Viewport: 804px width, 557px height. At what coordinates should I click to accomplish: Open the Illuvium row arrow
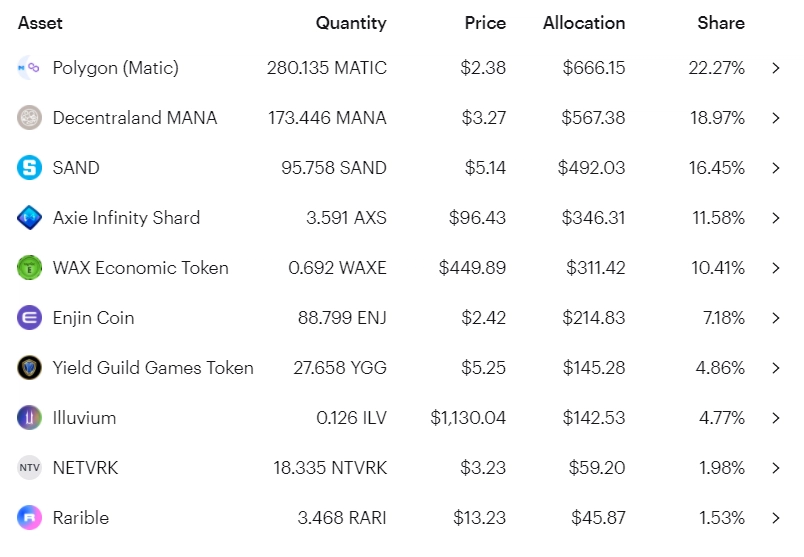point(776,418)
